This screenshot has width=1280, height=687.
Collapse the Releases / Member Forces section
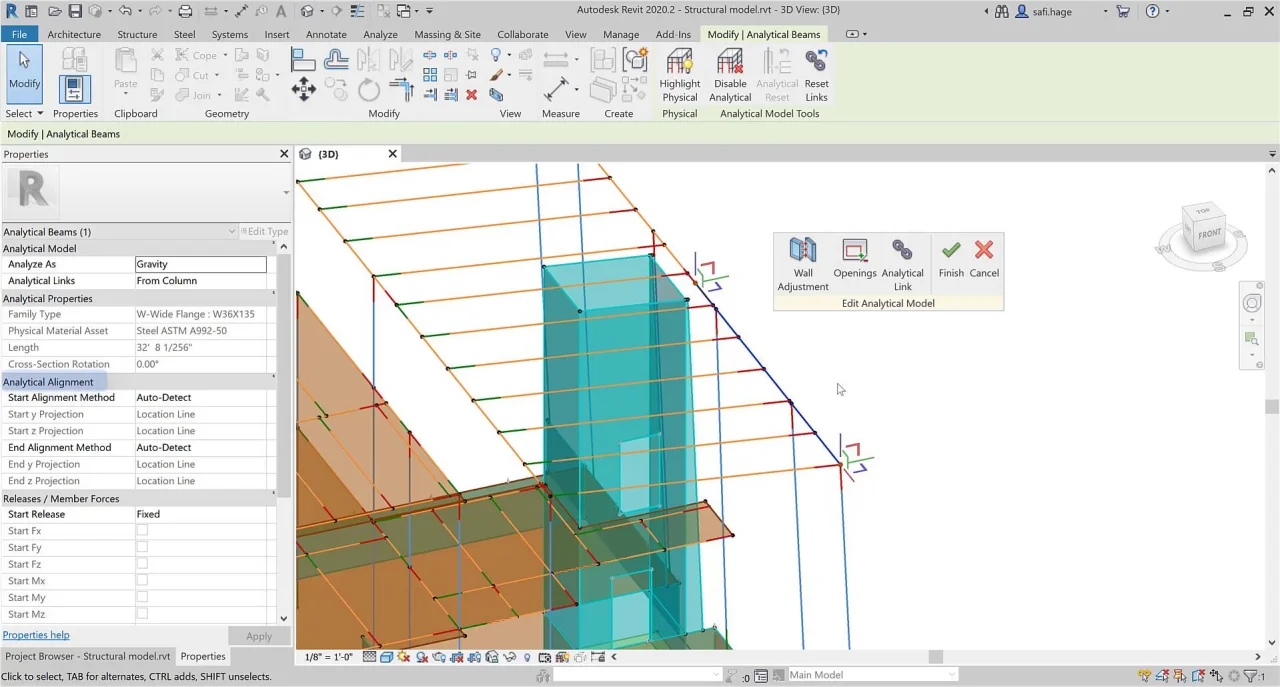click(x=274, y=495)
